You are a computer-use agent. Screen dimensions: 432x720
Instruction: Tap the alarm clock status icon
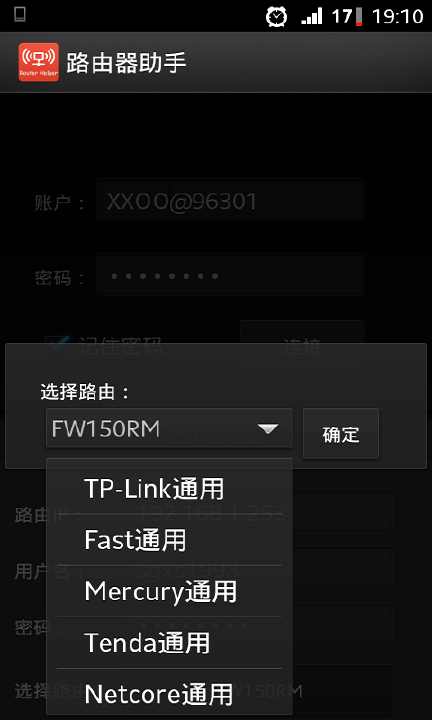276,17
